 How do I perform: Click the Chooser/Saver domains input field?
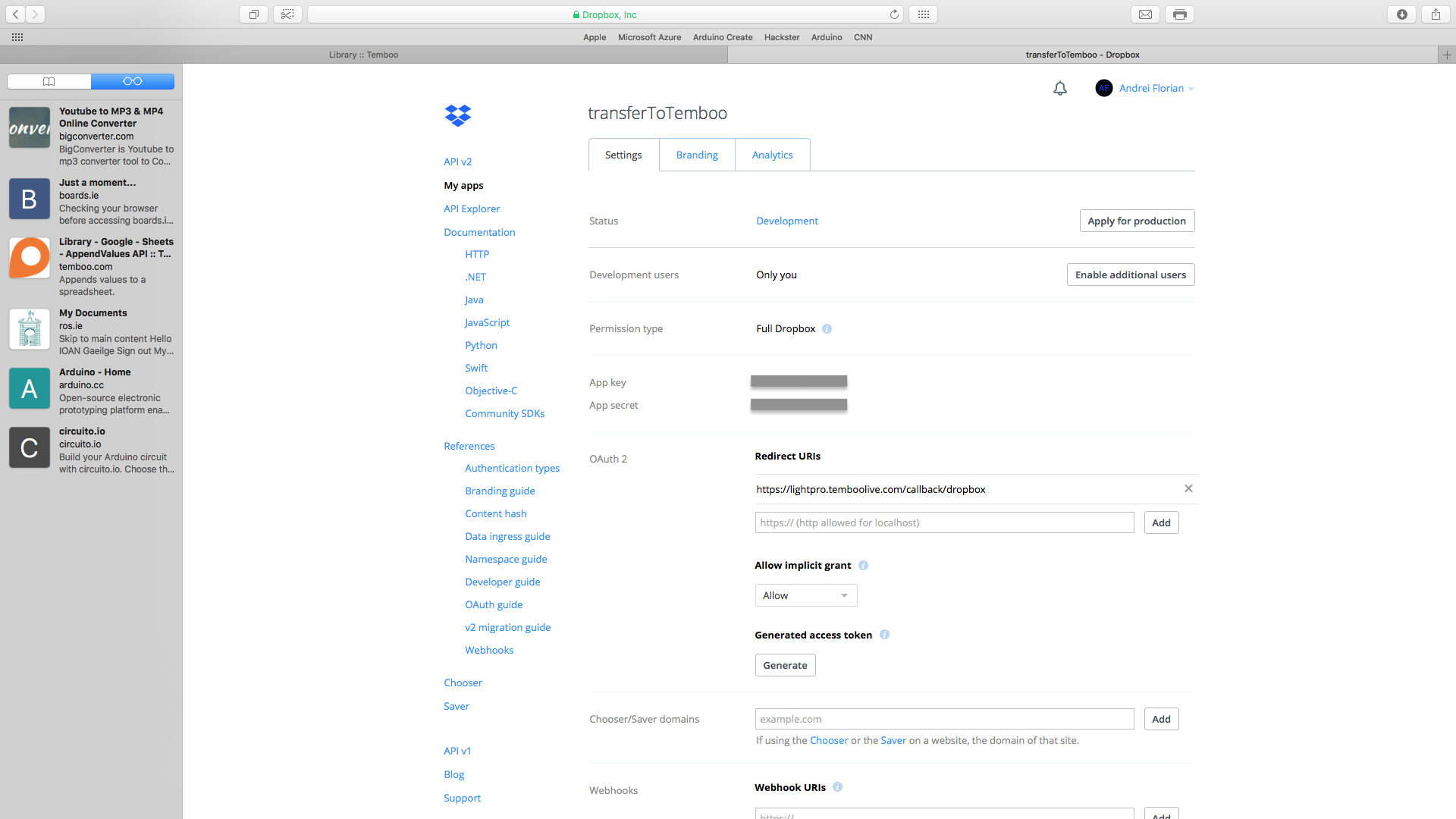tap(944, 719)
